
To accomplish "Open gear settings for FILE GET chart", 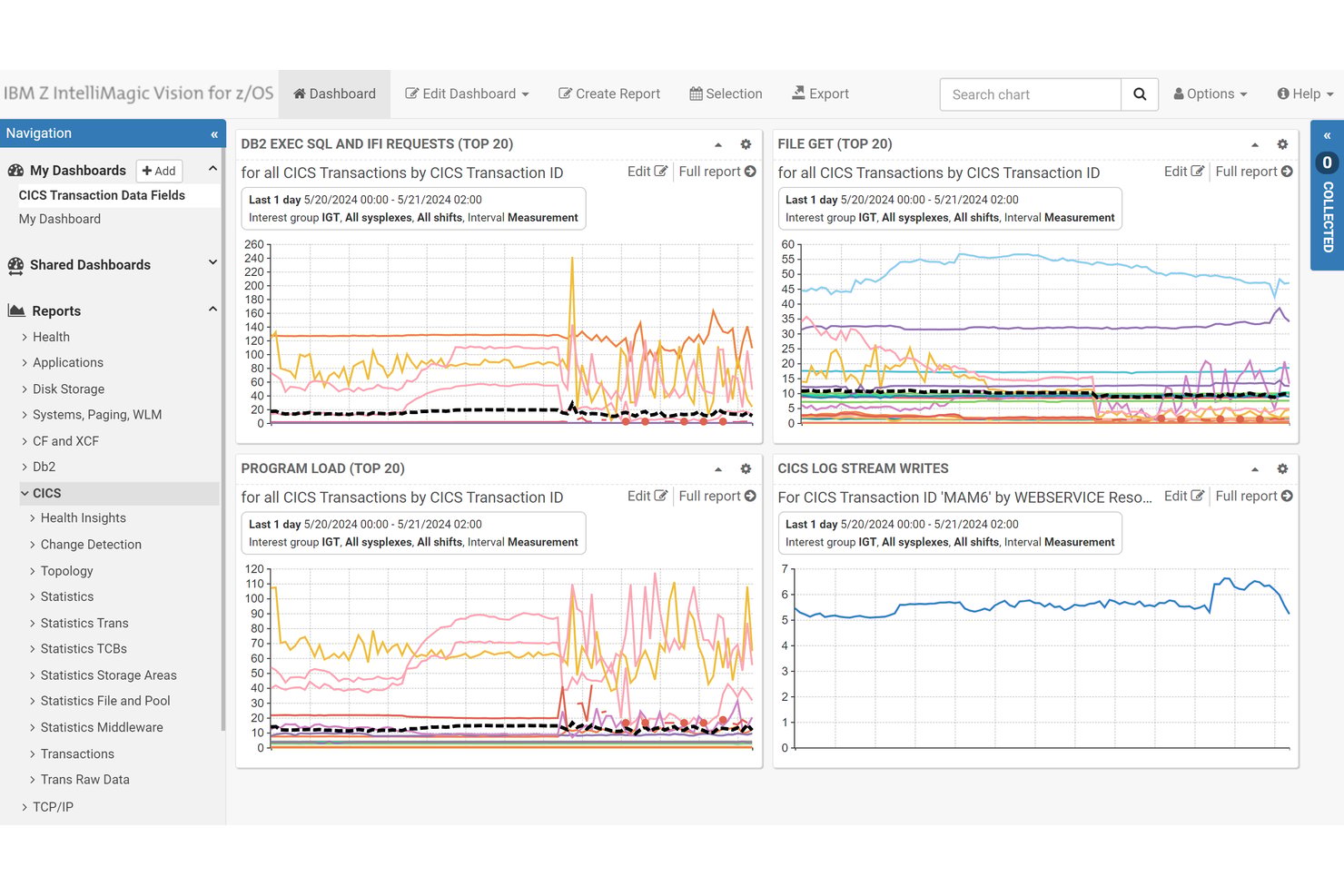I will pyautogui.click(x=1282, y=144).
